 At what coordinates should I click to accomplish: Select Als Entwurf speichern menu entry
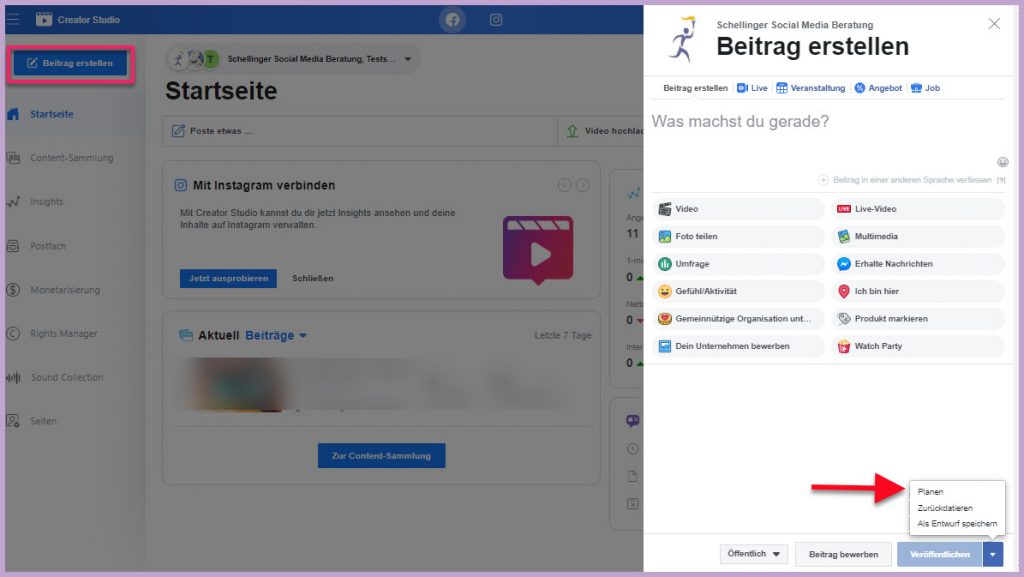point(957,523)
